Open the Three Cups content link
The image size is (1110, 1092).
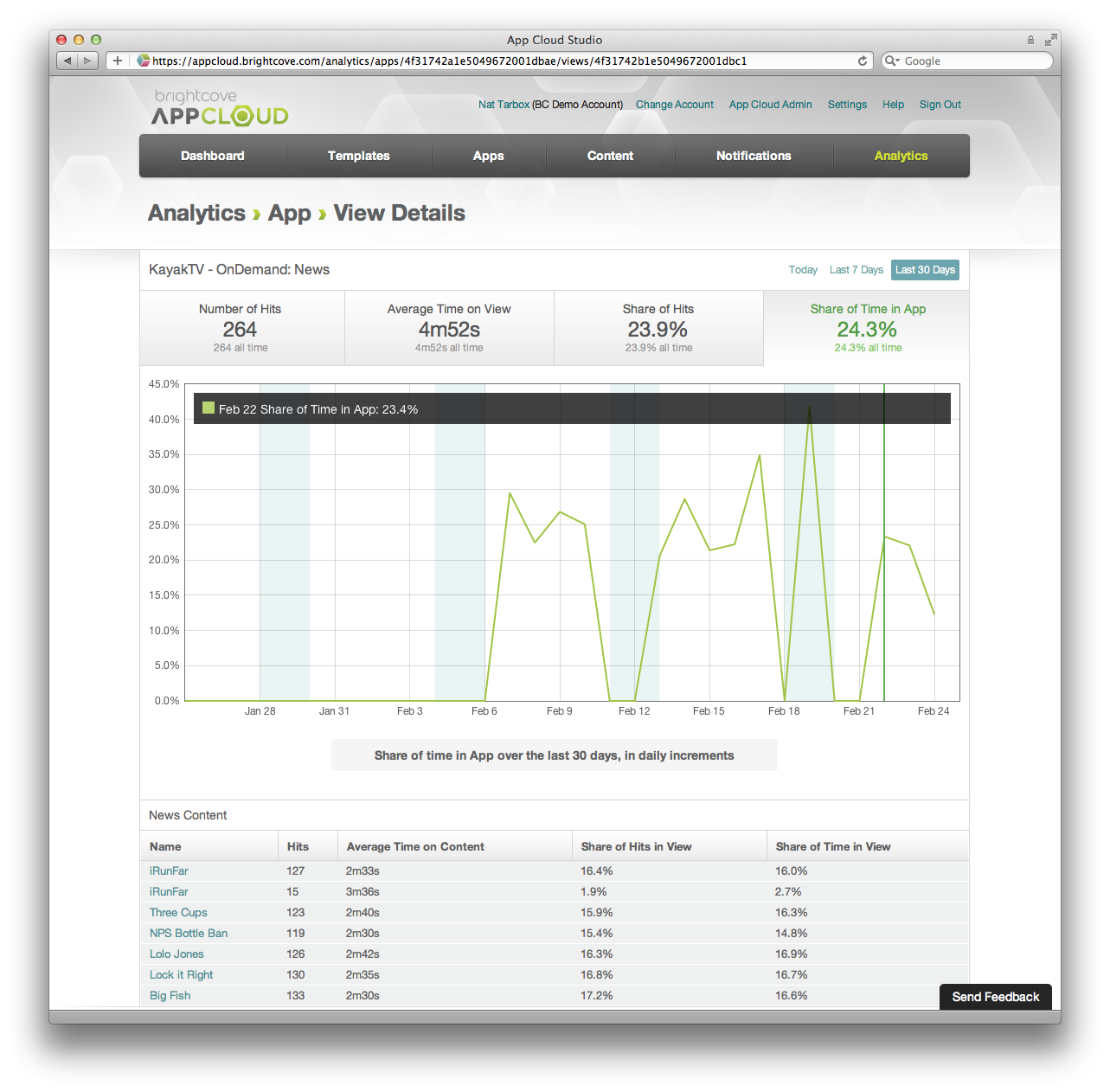[x=178, y=913]
